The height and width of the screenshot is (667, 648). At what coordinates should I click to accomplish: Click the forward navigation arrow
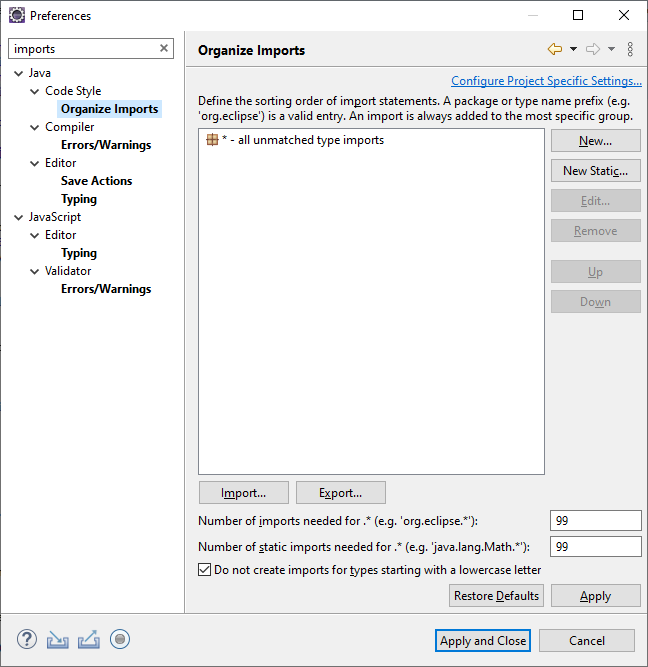[593, 49]
